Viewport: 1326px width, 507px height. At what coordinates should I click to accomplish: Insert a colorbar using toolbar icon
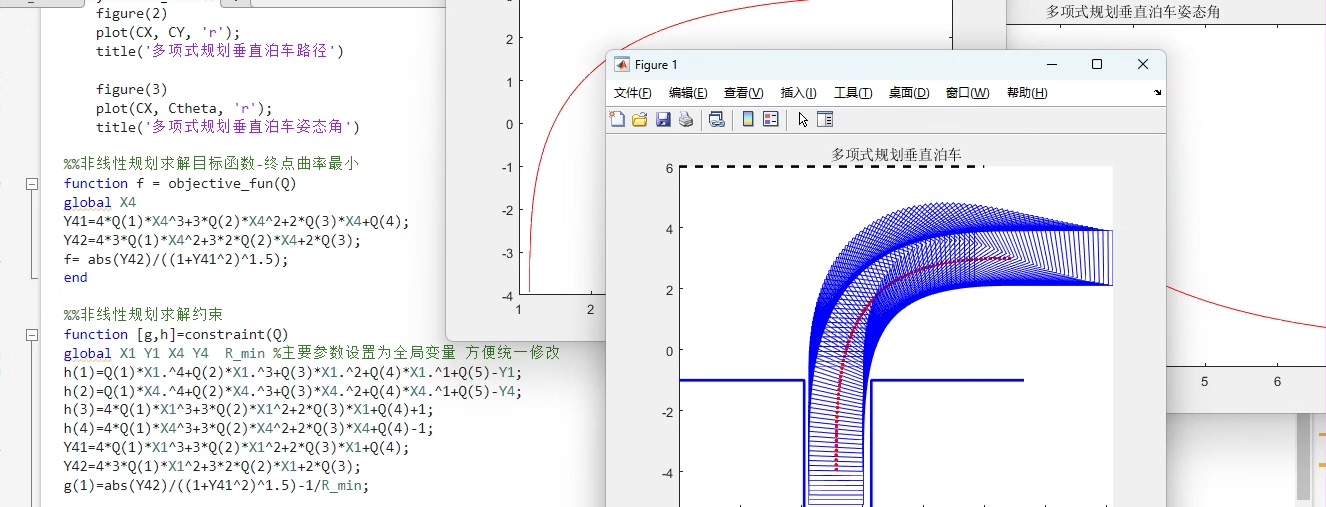click(748, 120)
